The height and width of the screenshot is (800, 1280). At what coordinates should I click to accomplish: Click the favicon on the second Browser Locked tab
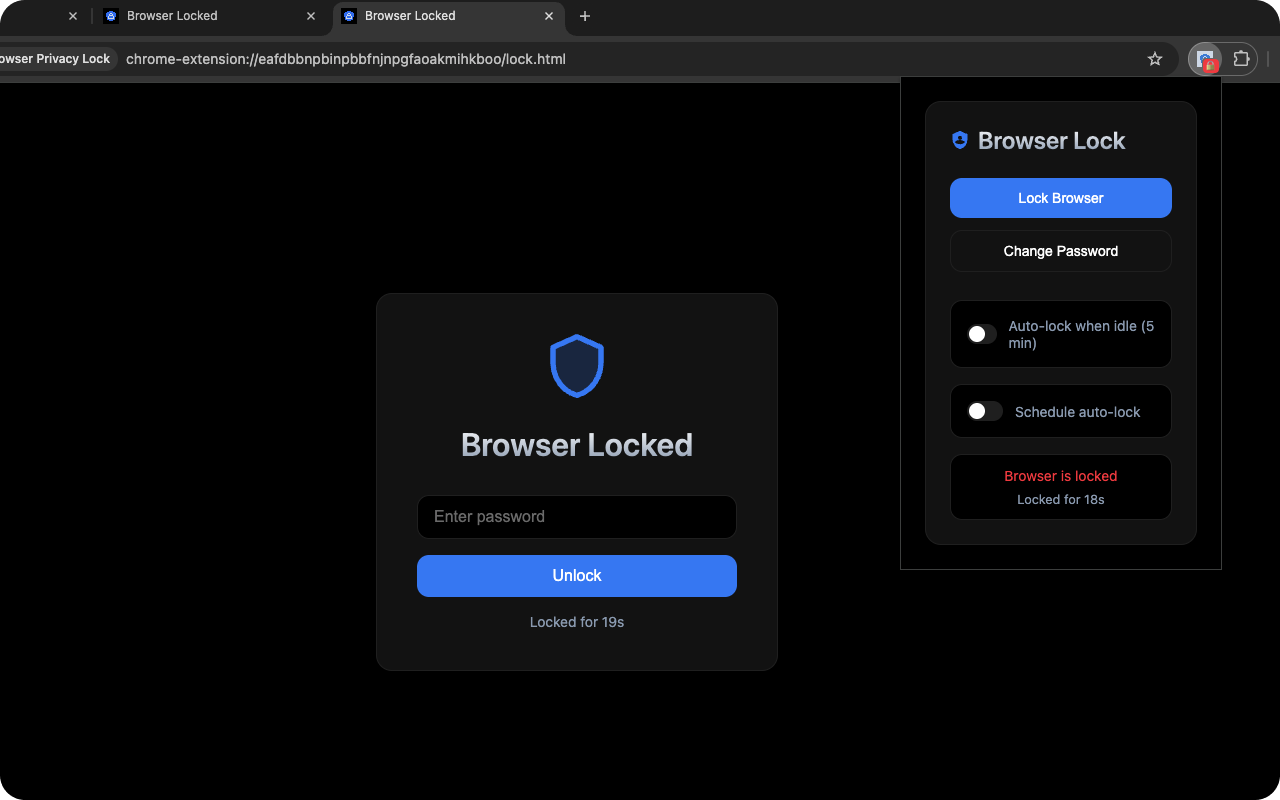(110, 16)
